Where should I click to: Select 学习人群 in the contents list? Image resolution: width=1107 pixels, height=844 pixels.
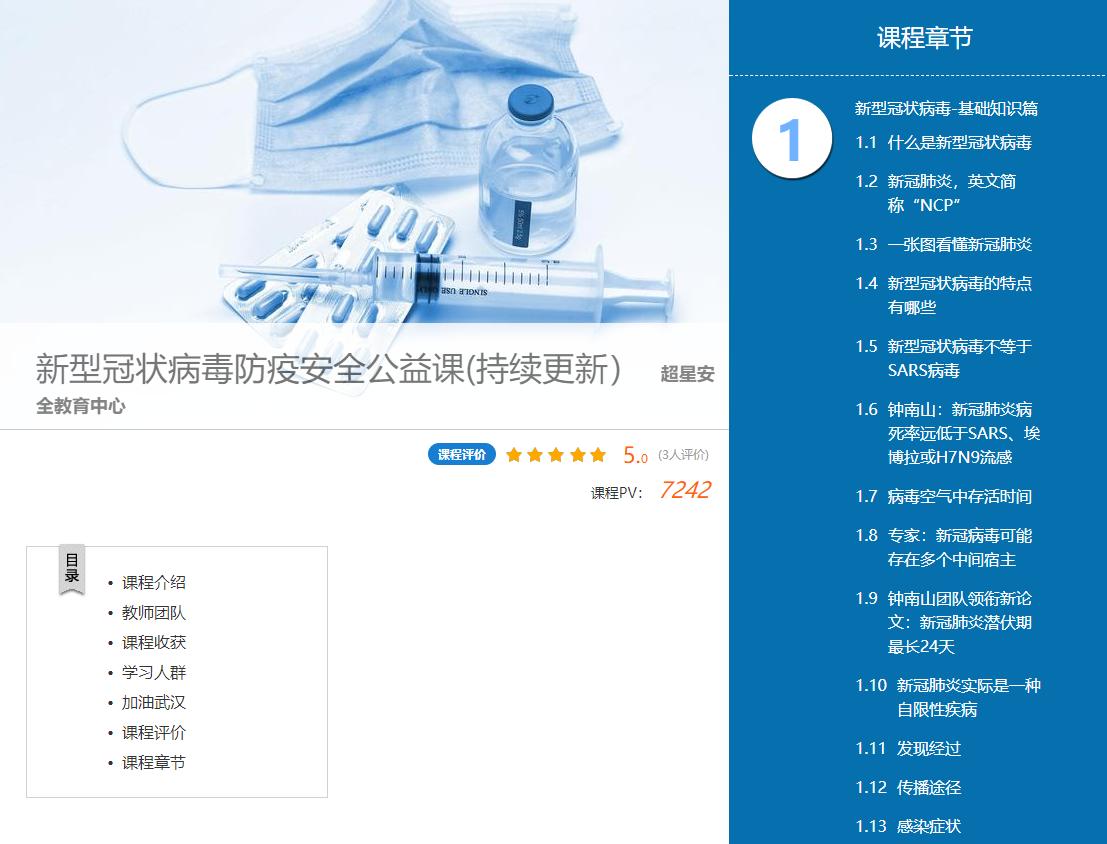click(x=153, y=673)
